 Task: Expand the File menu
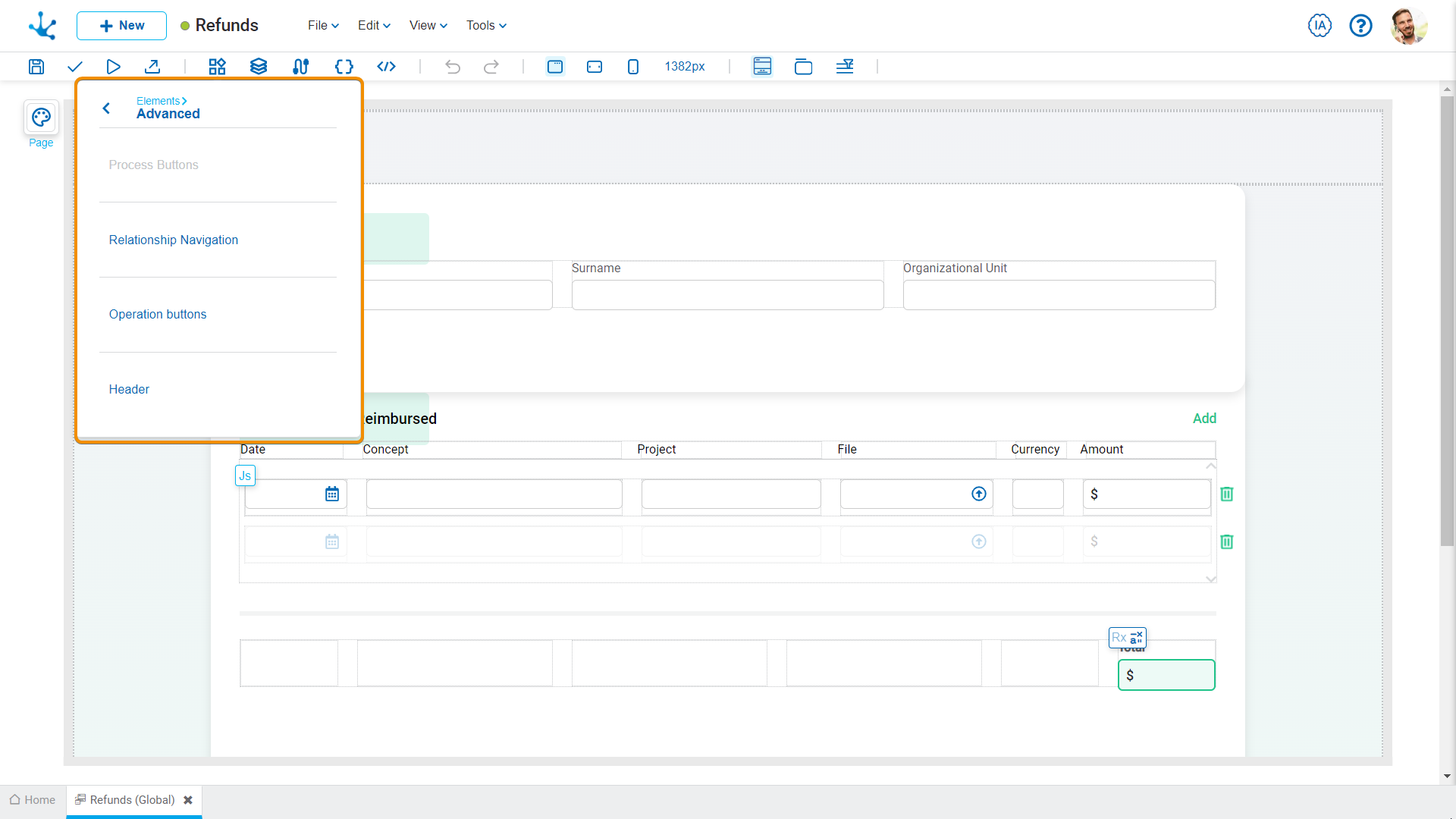pyautogui.click(x=321, y=25)
